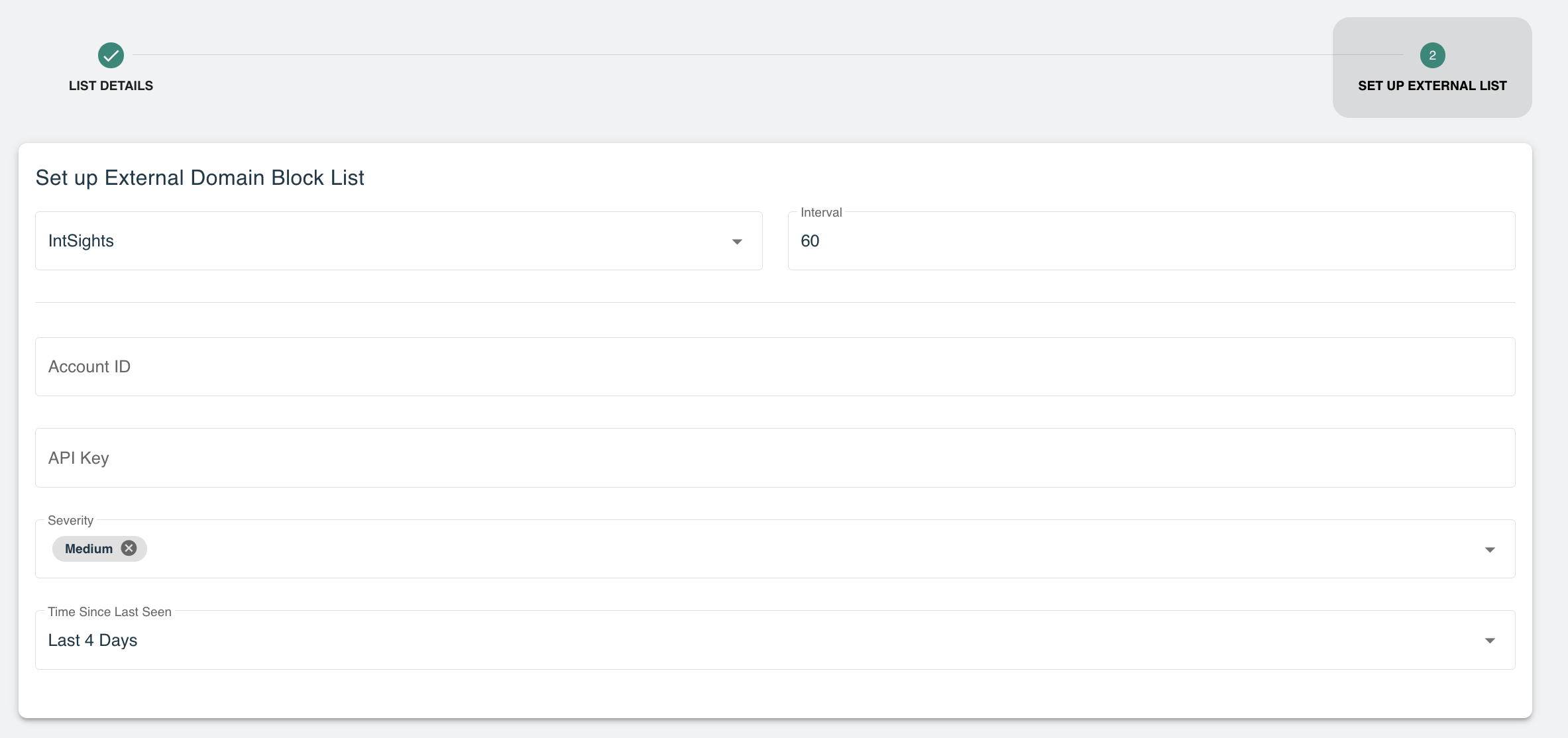Click the IntSights dropdown arrow
The width and height of the screenshot is (1568, 738).
(737, 242)
